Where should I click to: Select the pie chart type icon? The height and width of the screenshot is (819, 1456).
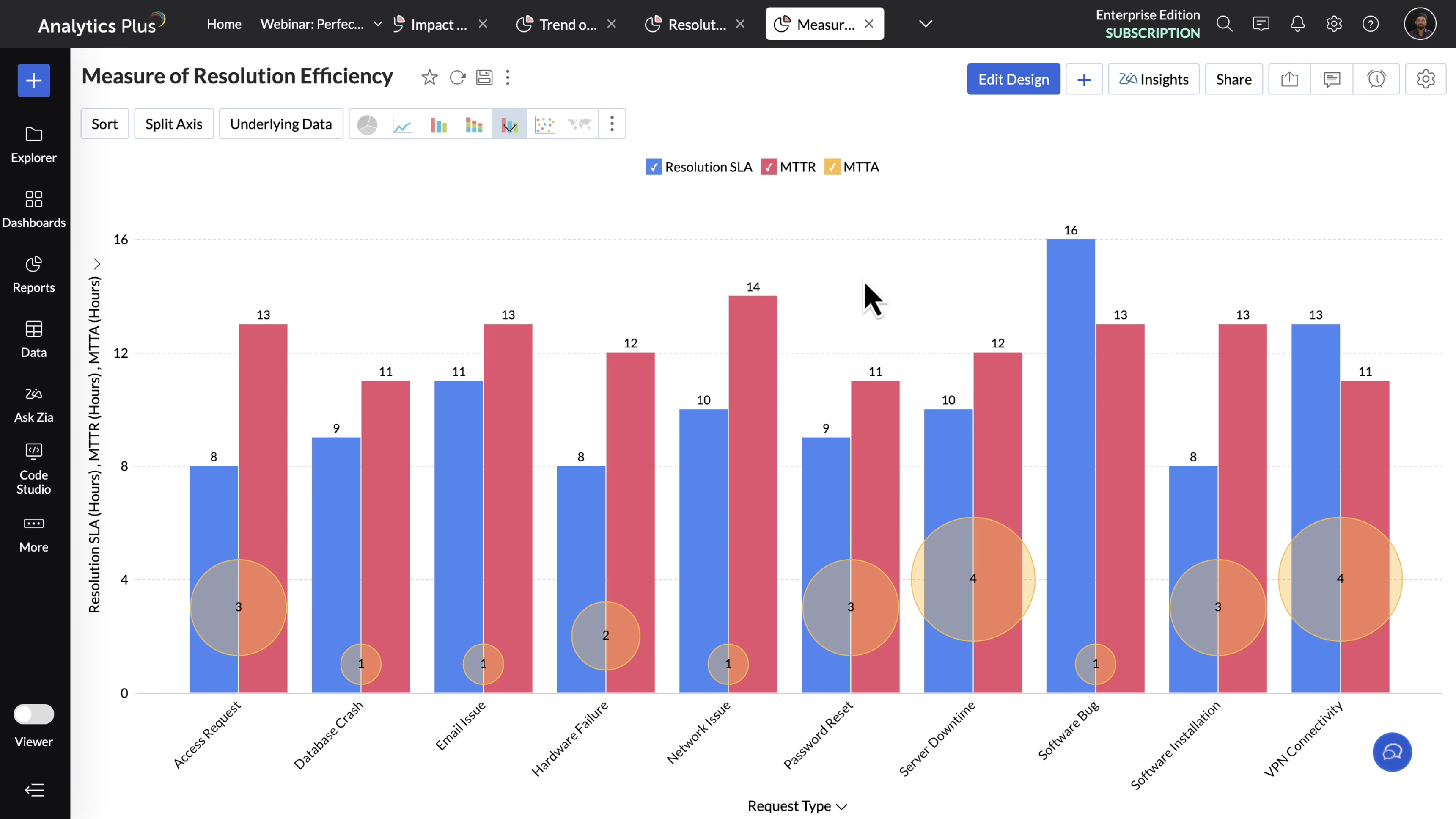click(368, 124)
